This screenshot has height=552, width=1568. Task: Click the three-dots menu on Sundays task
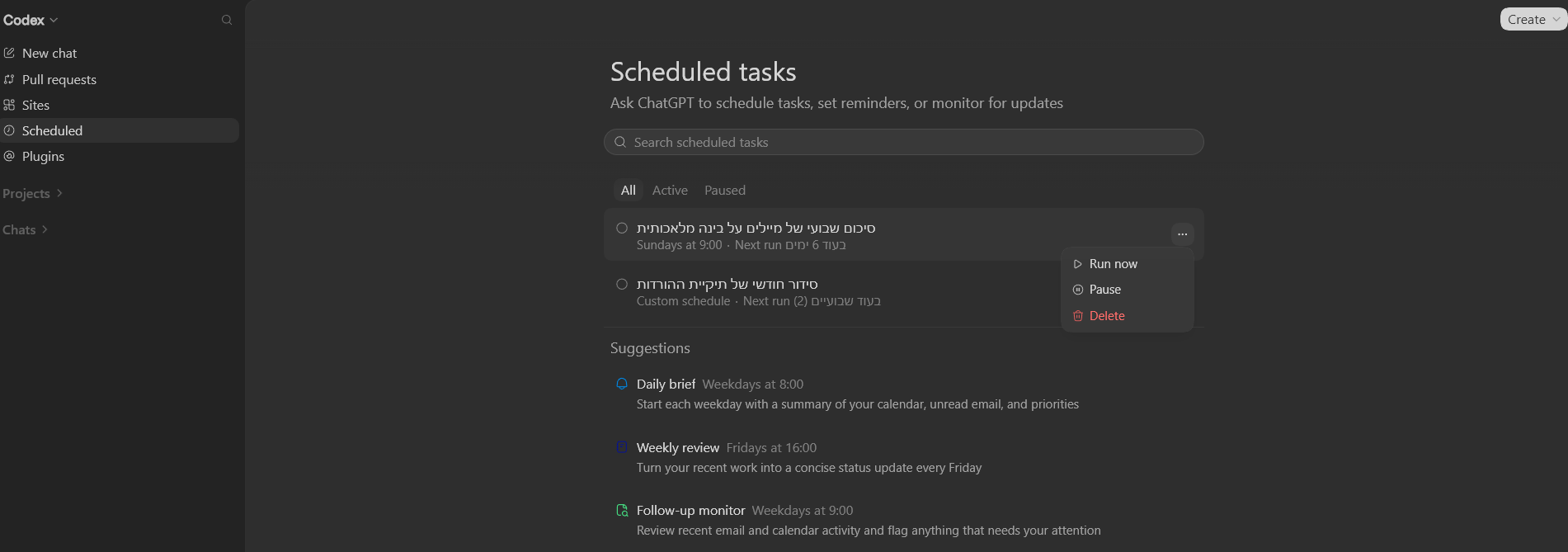(x=1182, y=234)
